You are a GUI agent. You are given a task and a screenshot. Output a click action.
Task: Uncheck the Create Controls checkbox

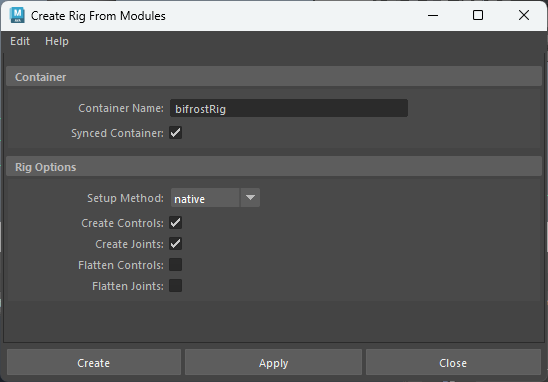175,223
